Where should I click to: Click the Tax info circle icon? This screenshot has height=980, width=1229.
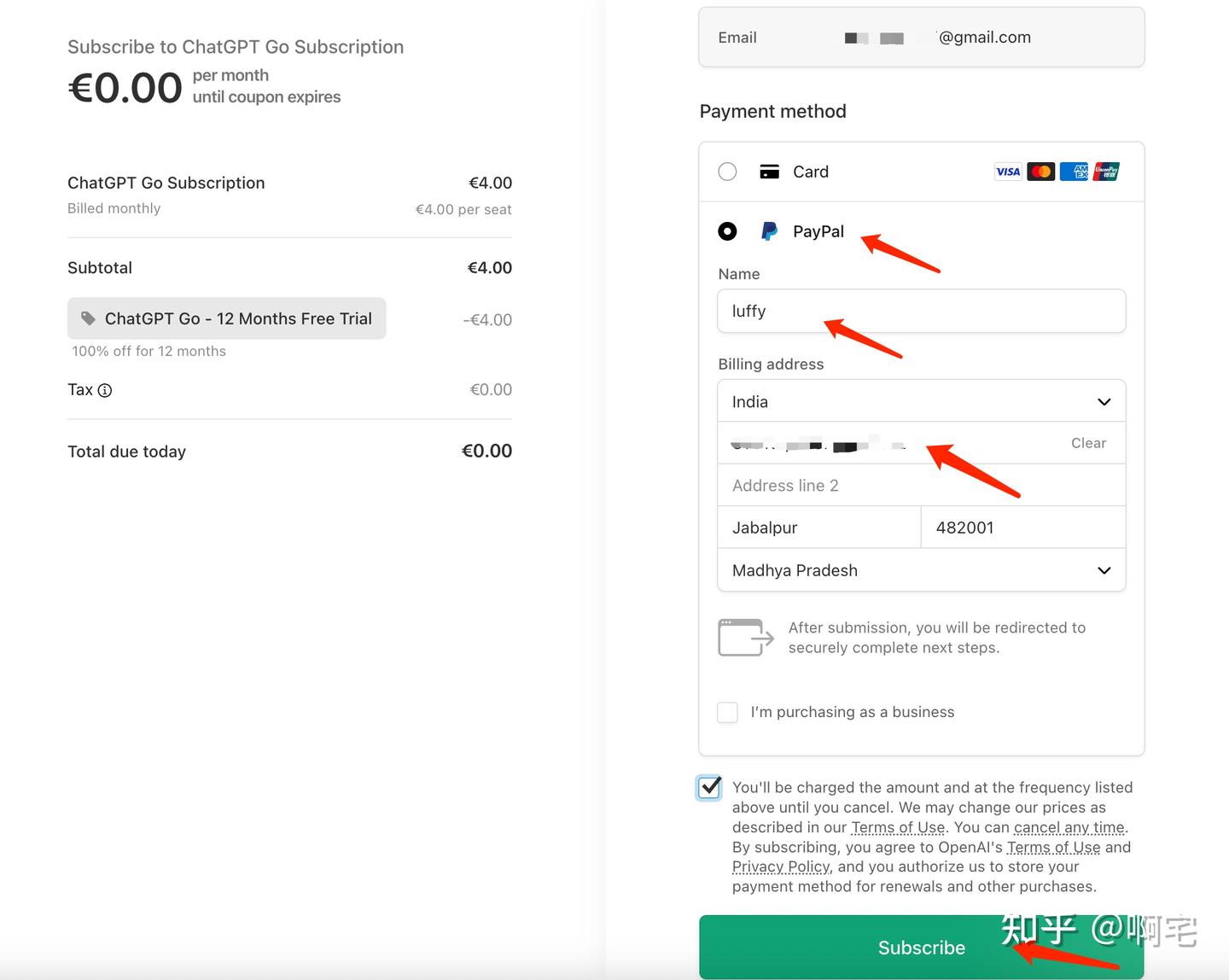pos(105,390)
